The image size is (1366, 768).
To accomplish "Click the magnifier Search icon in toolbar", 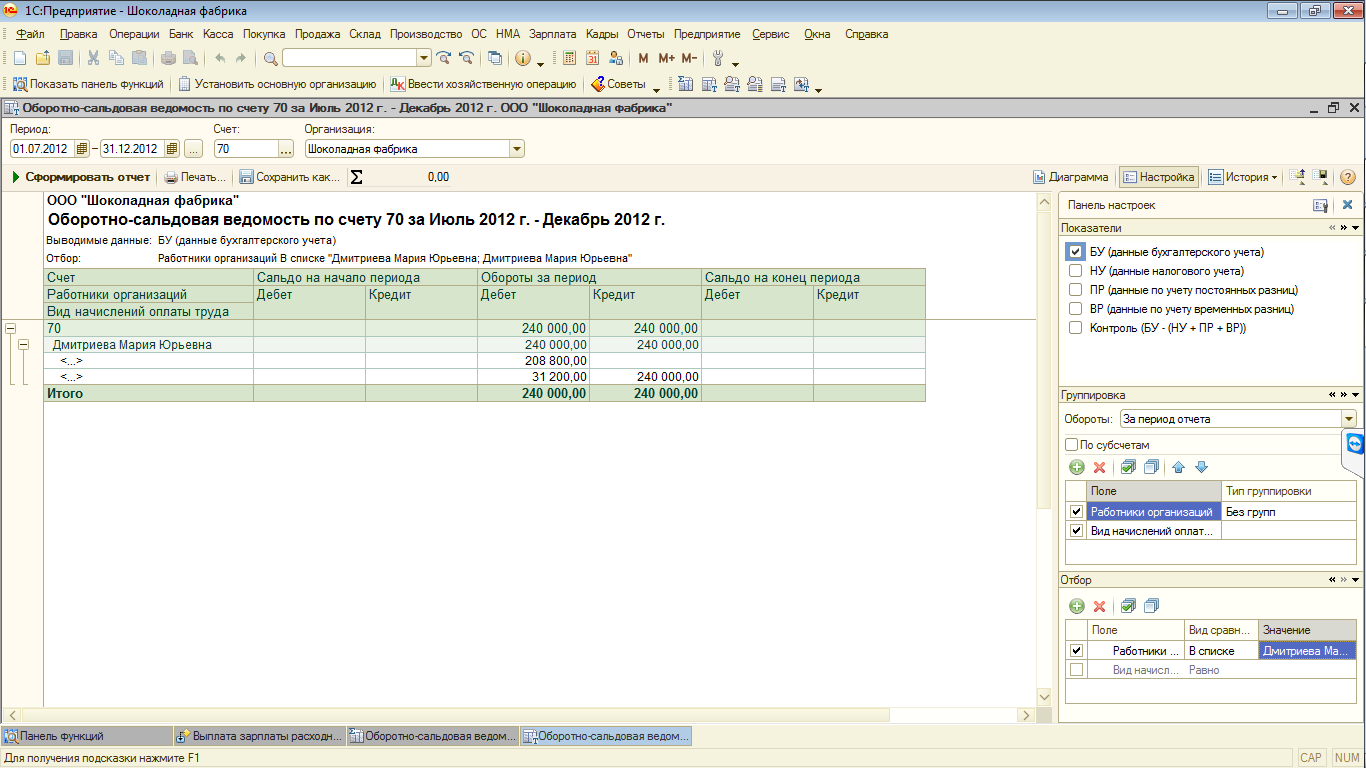I will [x=270, y=58].
